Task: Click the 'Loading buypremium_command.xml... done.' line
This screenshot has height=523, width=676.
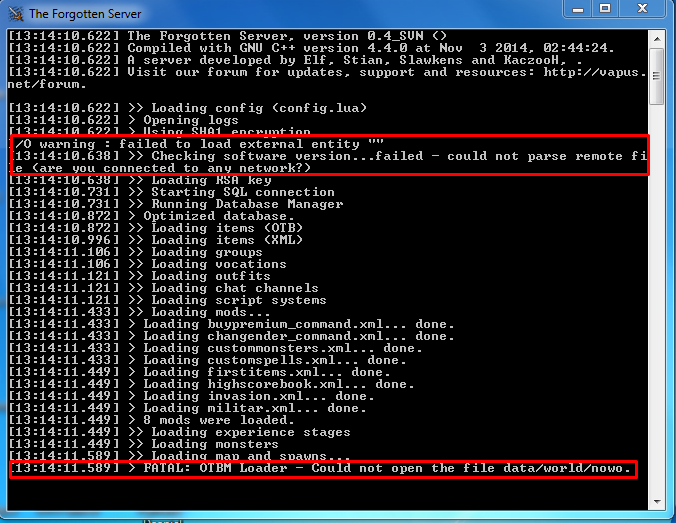Action: pos(232,324)
